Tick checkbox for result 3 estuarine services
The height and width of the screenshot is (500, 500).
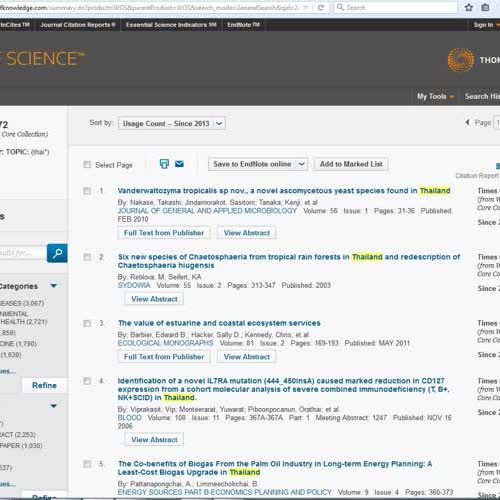pyautogui.click(x=87, y=323)
